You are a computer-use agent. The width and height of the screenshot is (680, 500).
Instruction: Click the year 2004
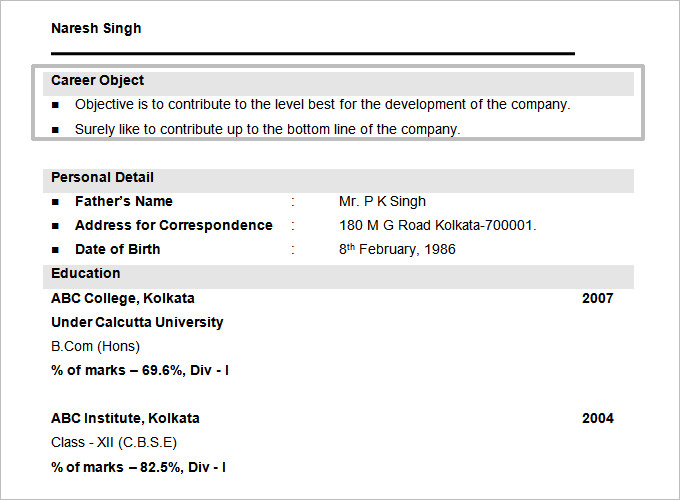[x=598, y=418]
